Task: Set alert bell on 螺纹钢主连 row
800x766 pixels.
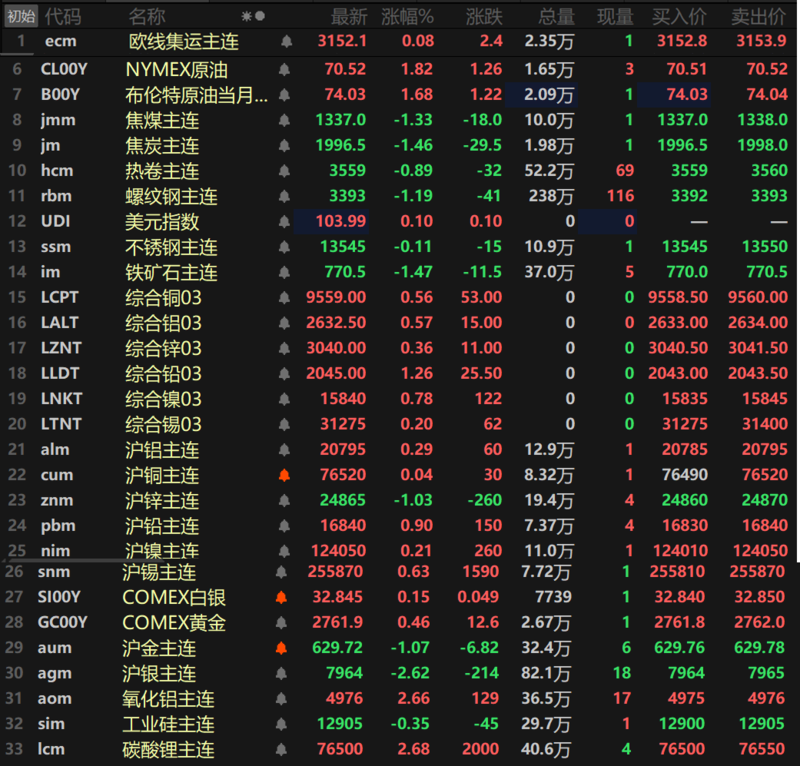Action: click(x=284, y=196)
